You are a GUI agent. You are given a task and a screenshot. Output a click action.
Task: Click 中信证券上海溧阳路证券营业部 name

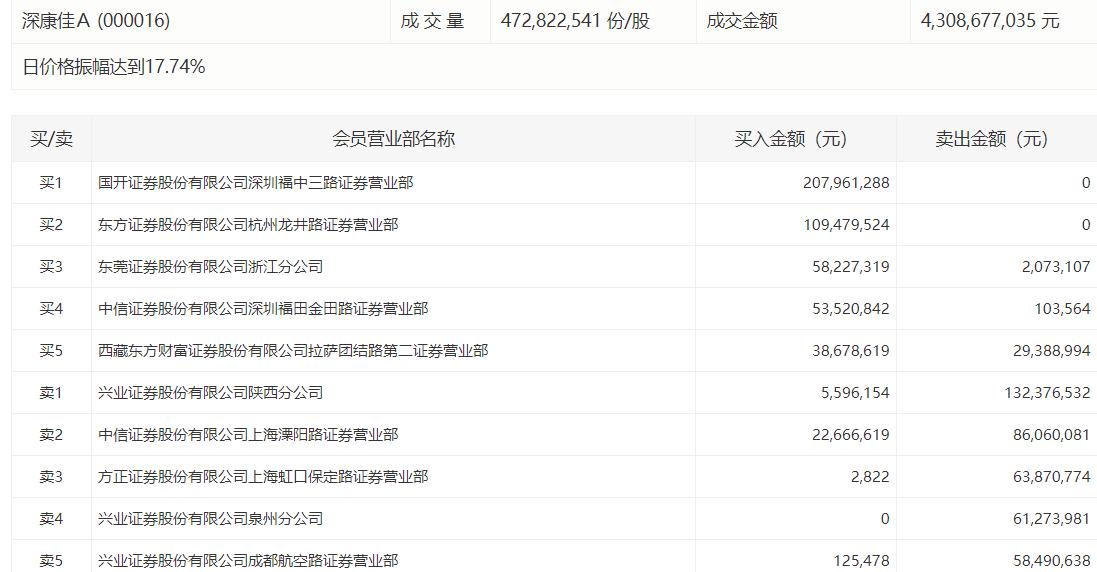(248, 435)
